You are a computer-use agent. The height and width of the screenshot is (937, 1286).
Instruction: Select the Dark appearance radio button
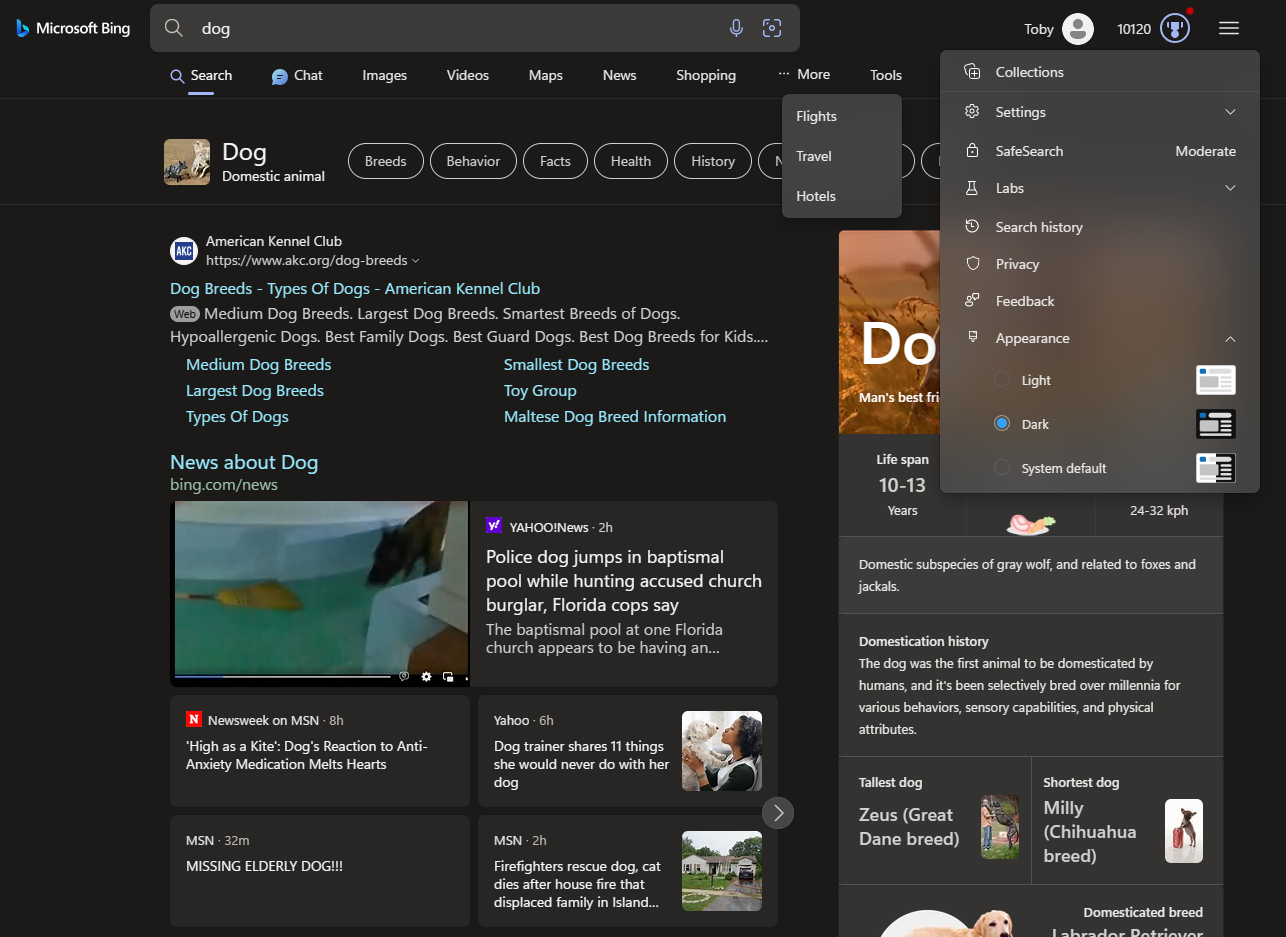coord(1002,424)
